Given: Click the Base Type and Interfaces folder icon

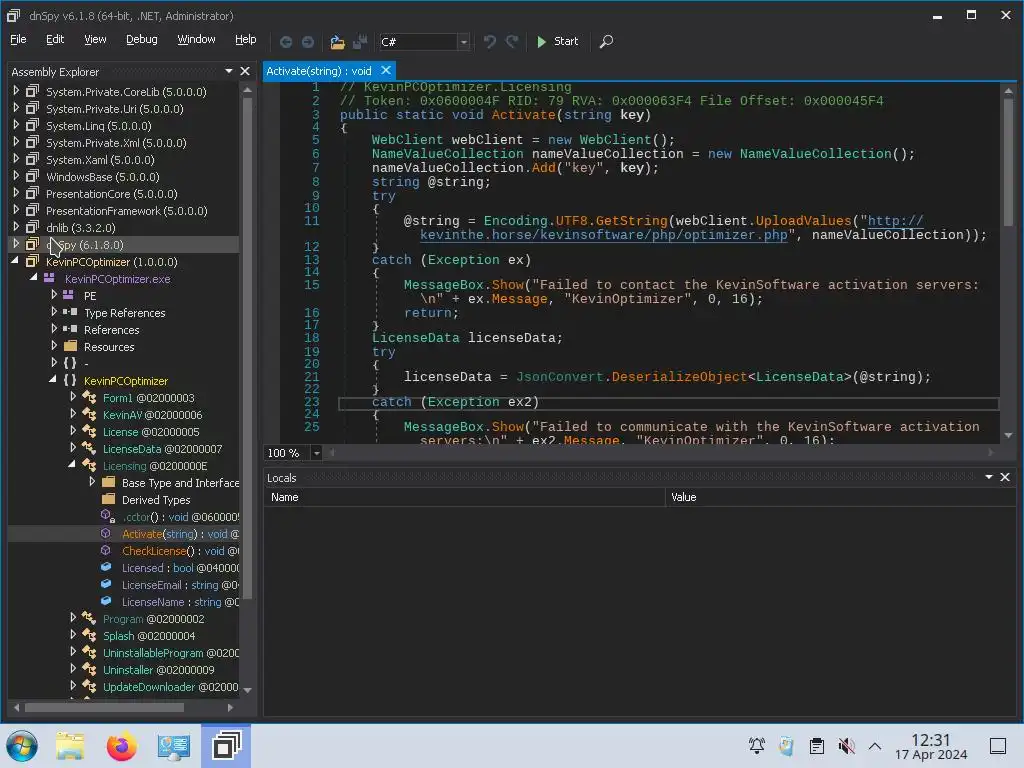Looking at the screenshot, I should tap(109, 482).
